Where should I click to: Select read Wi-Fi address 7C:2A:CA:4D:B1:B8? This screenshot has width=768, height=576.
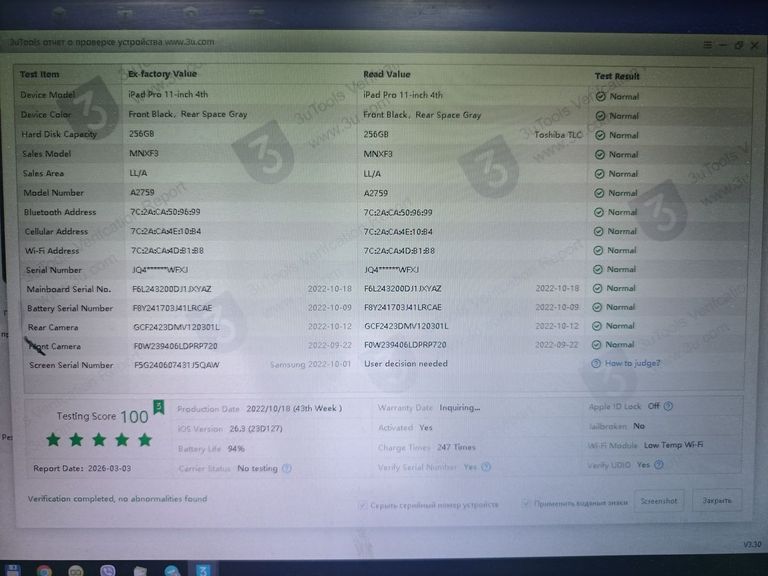[399, 251]
